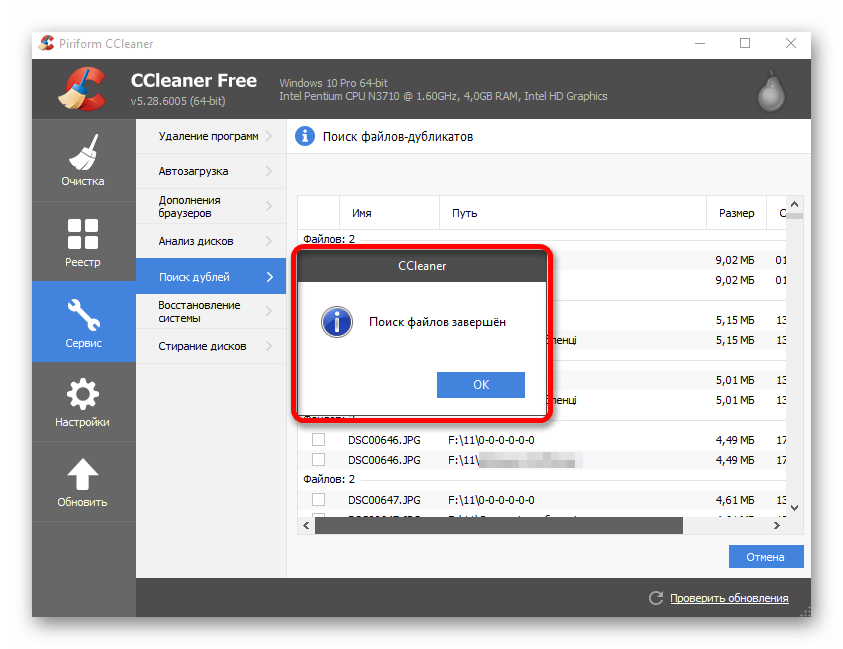Click the blue info icon beside page title
The width and height of the screenshot is (843, 649).
tap(305, 137)
